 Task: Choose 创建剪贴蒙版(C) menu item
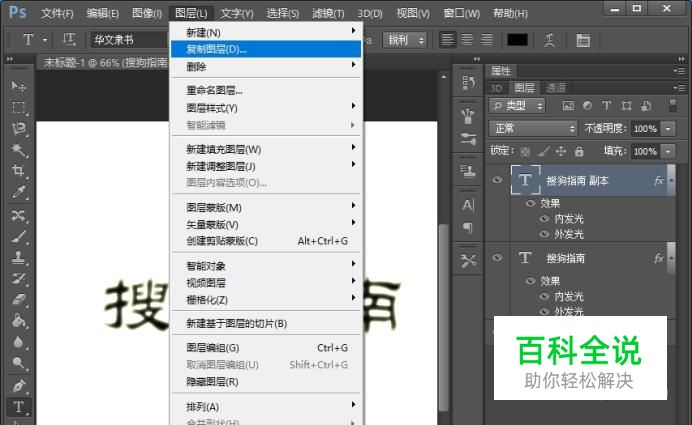pyautogui.click(x=266, y=241)
